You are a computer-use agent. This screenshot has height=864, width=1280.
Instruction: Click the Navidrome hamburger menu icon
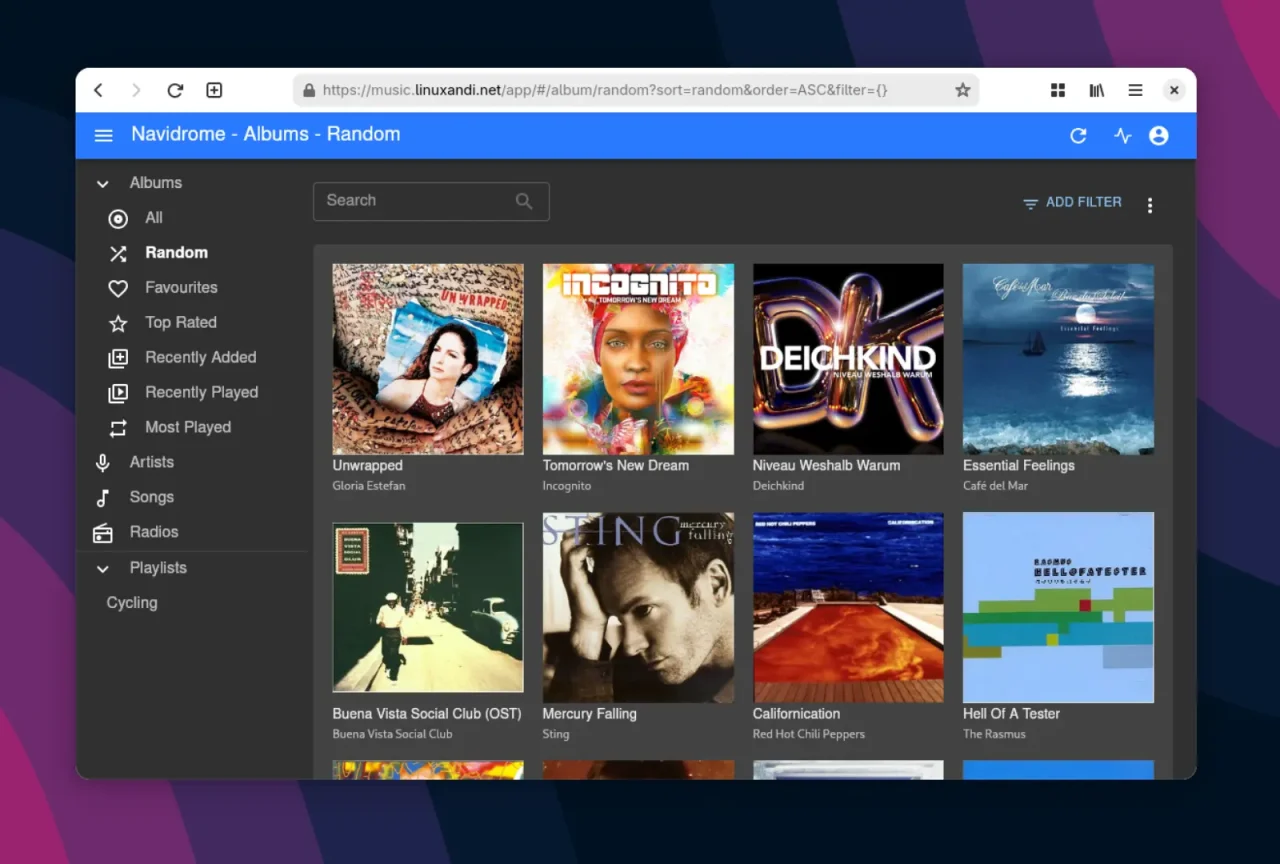pyautogui.click(x=103, y=135)
